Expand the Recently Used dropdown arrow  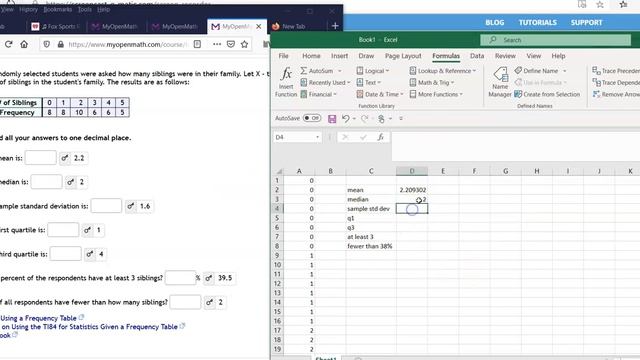point(349,83)
